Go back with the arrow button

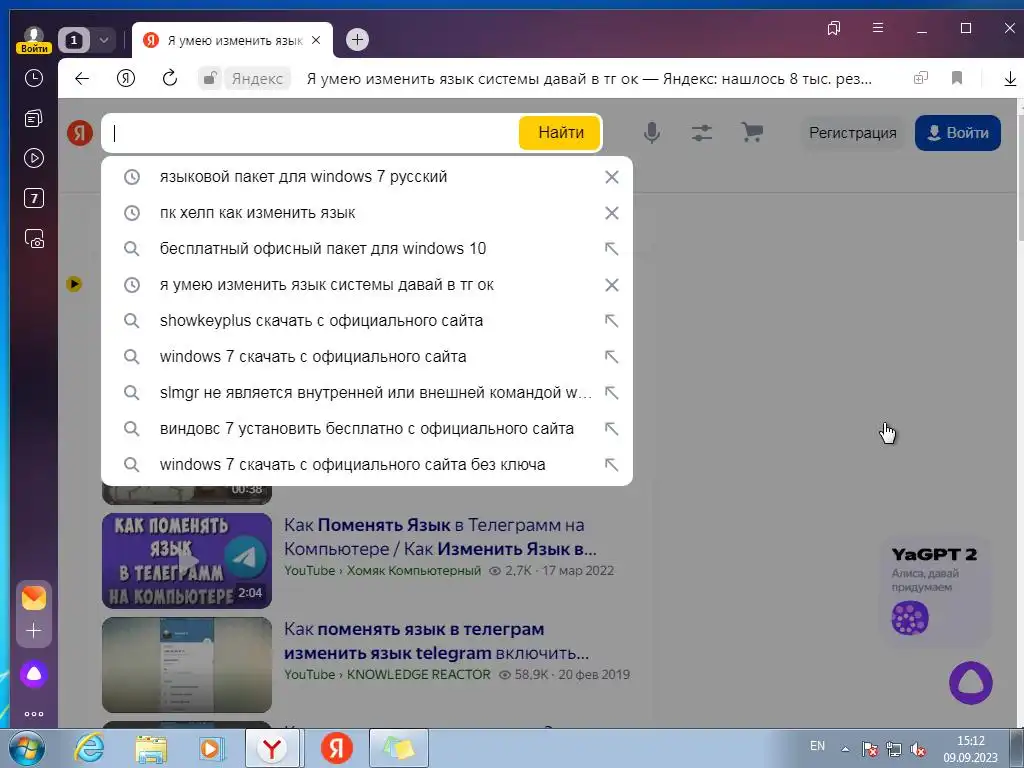click(x=82, y=79)
